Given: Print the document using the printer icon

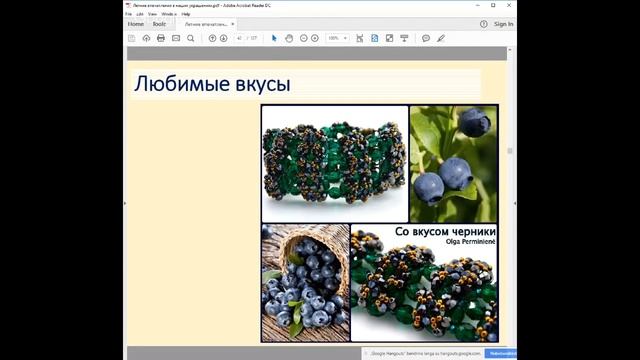Looking at the screenshot, I should 161,38.
